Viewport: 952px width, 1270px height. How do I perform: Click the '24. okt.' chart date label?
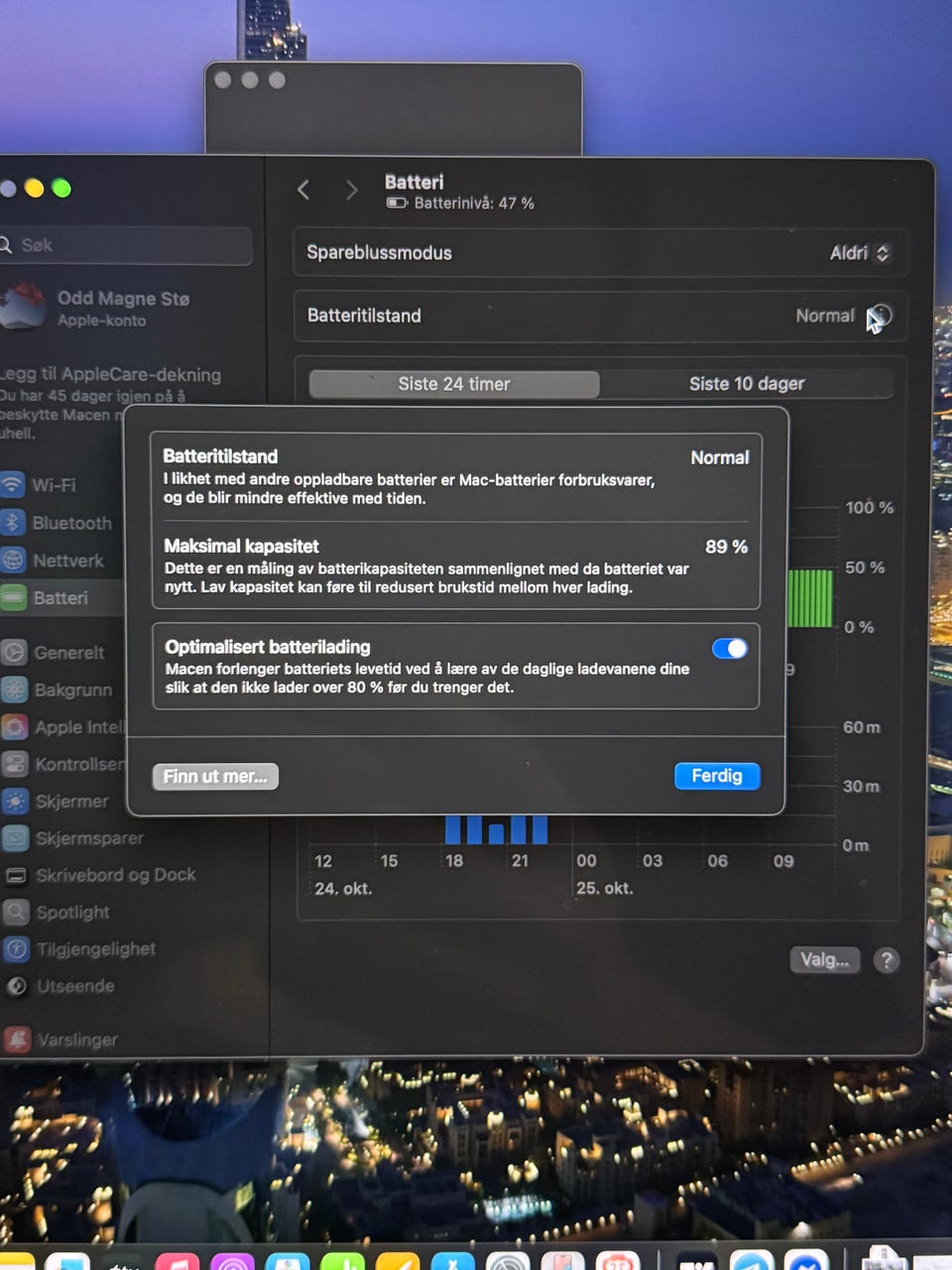tap(343, 888)
